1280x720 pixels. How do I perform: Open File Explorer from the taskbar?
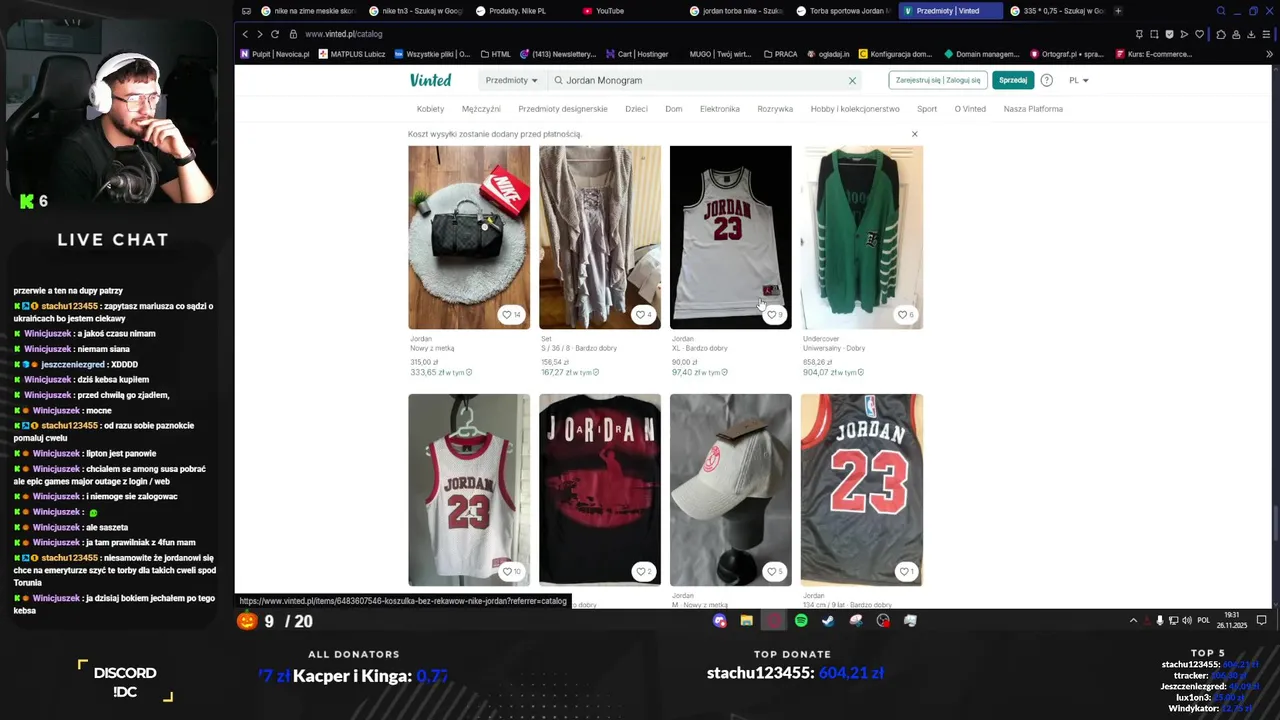[746, 621]
